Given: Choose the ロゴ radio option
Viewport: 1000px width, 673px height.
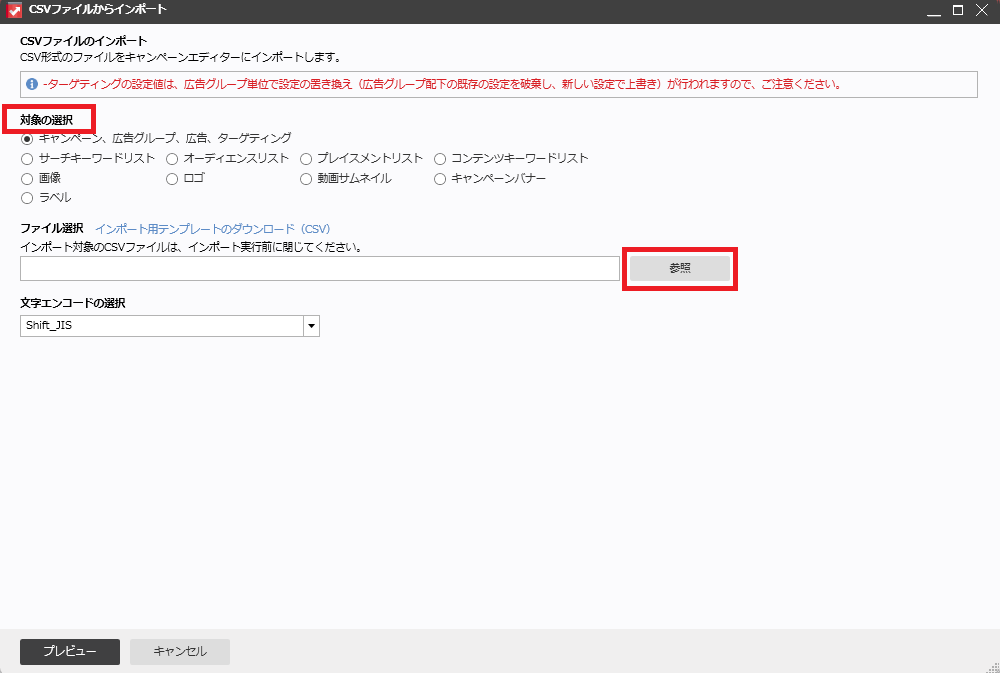Looking at the screenshot, I should [x=173, y=178].
